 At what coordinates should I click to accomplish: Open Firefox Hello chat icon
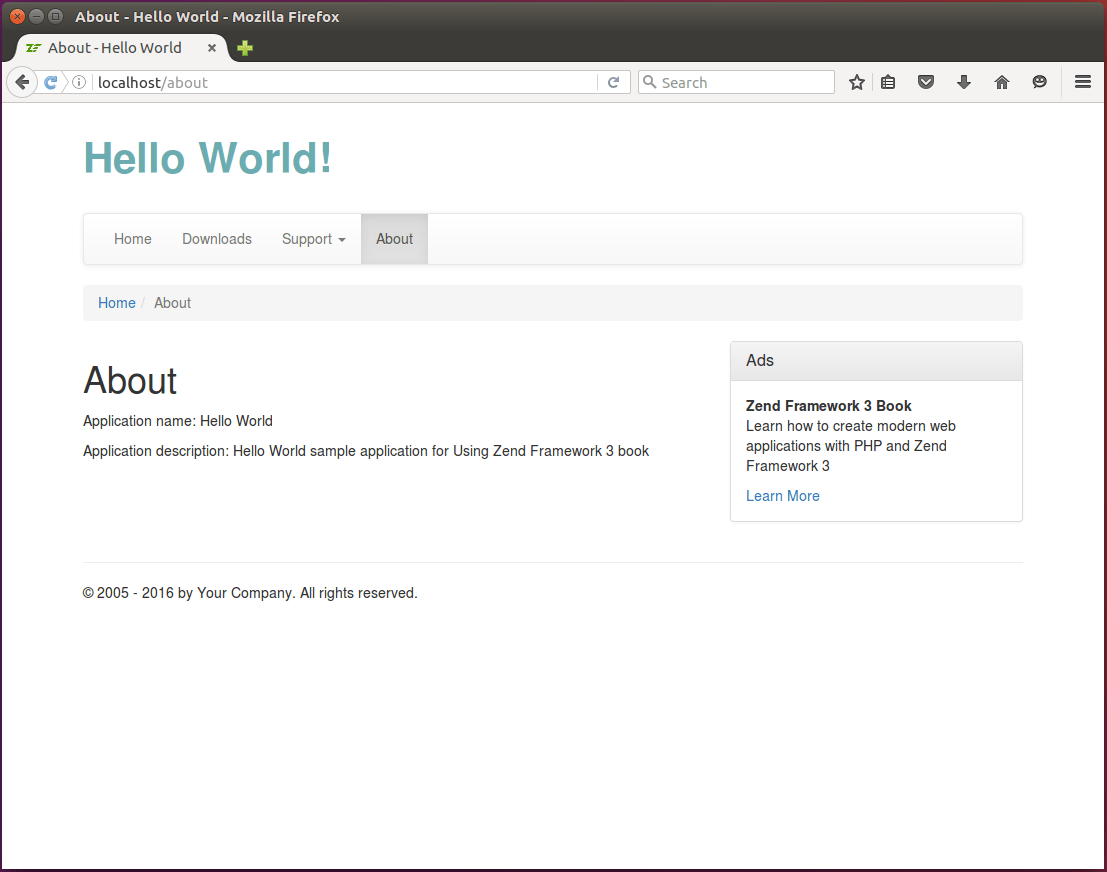(x=1039, y=82)
